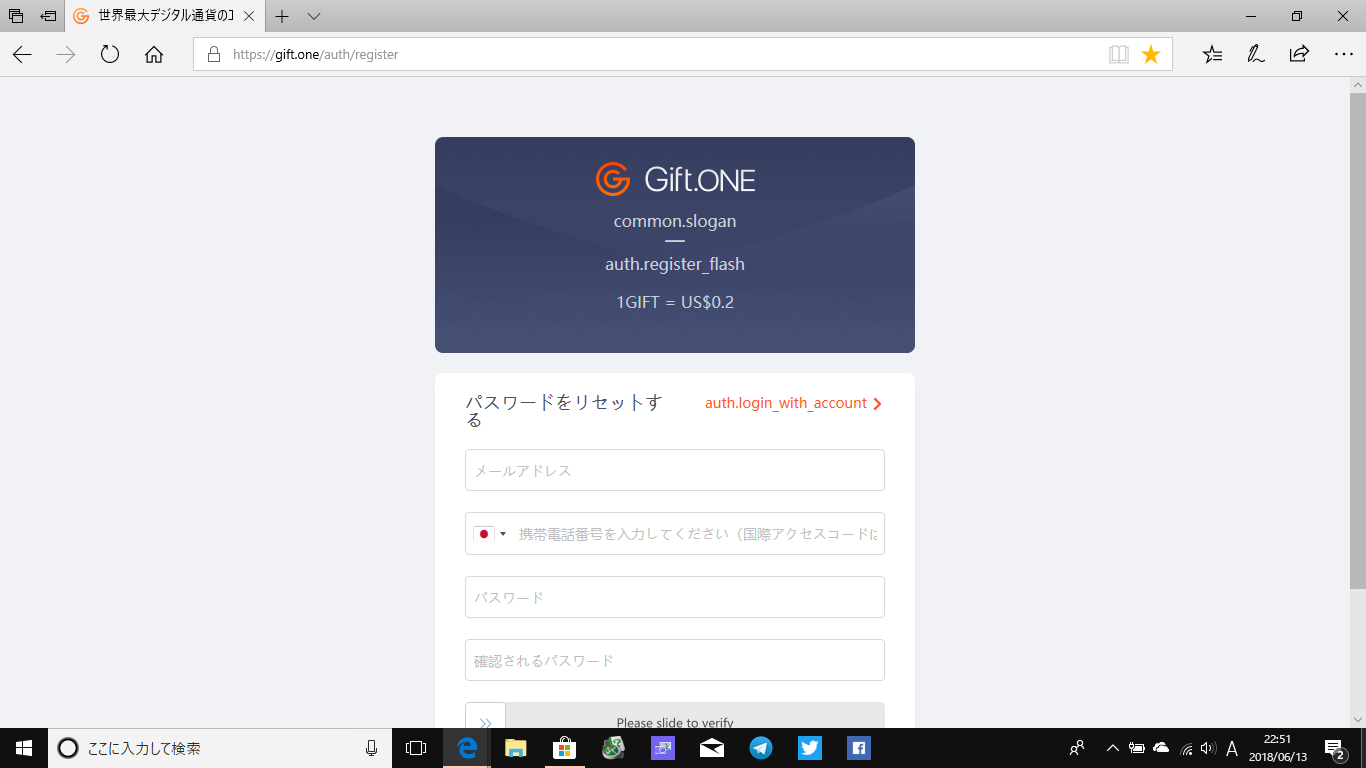Click the address bar URL
The image size is (1366, 768).
tap(316, 55)
